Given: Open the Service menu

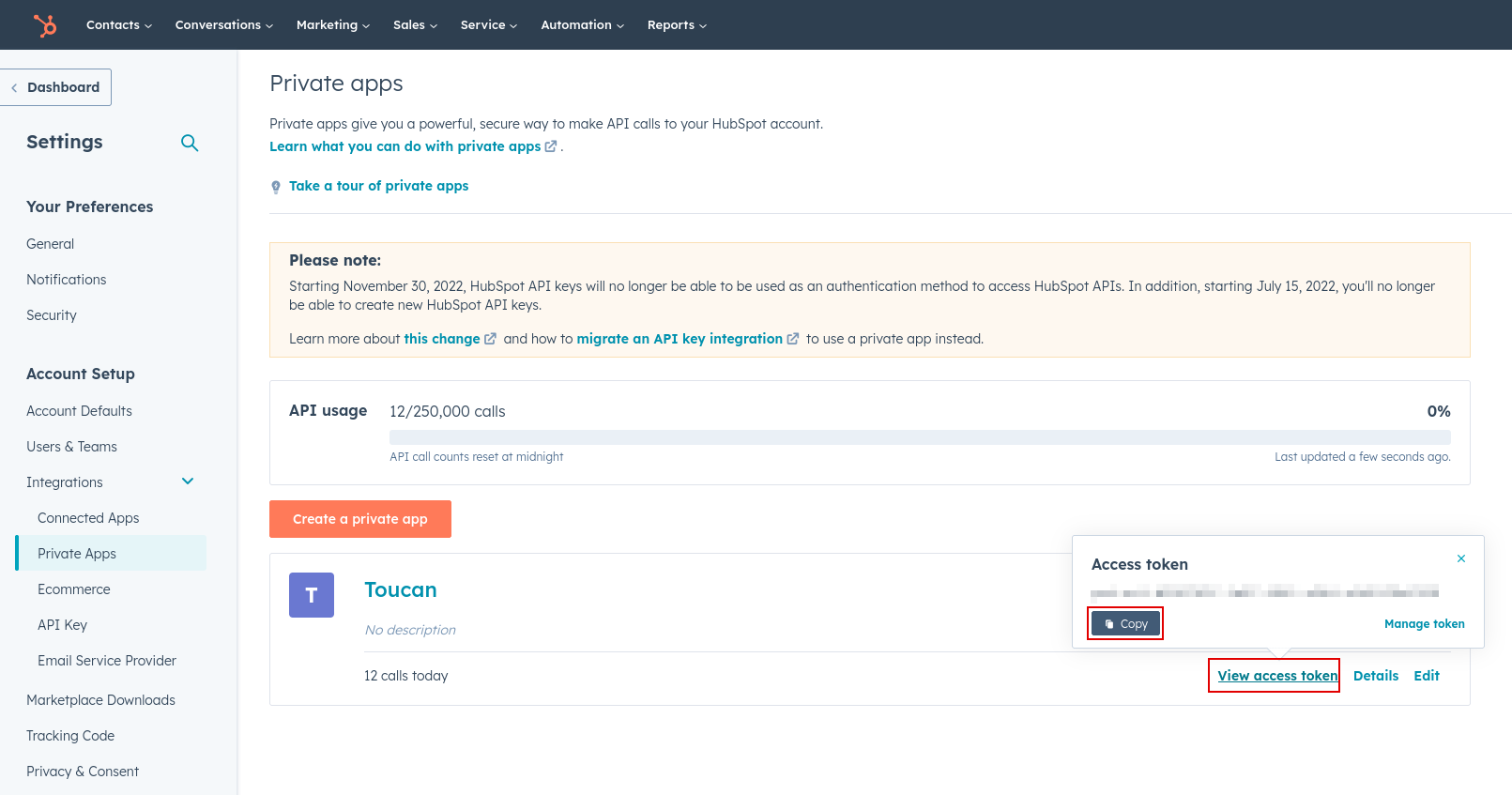Looking at the screenshot, I should 489,25.
